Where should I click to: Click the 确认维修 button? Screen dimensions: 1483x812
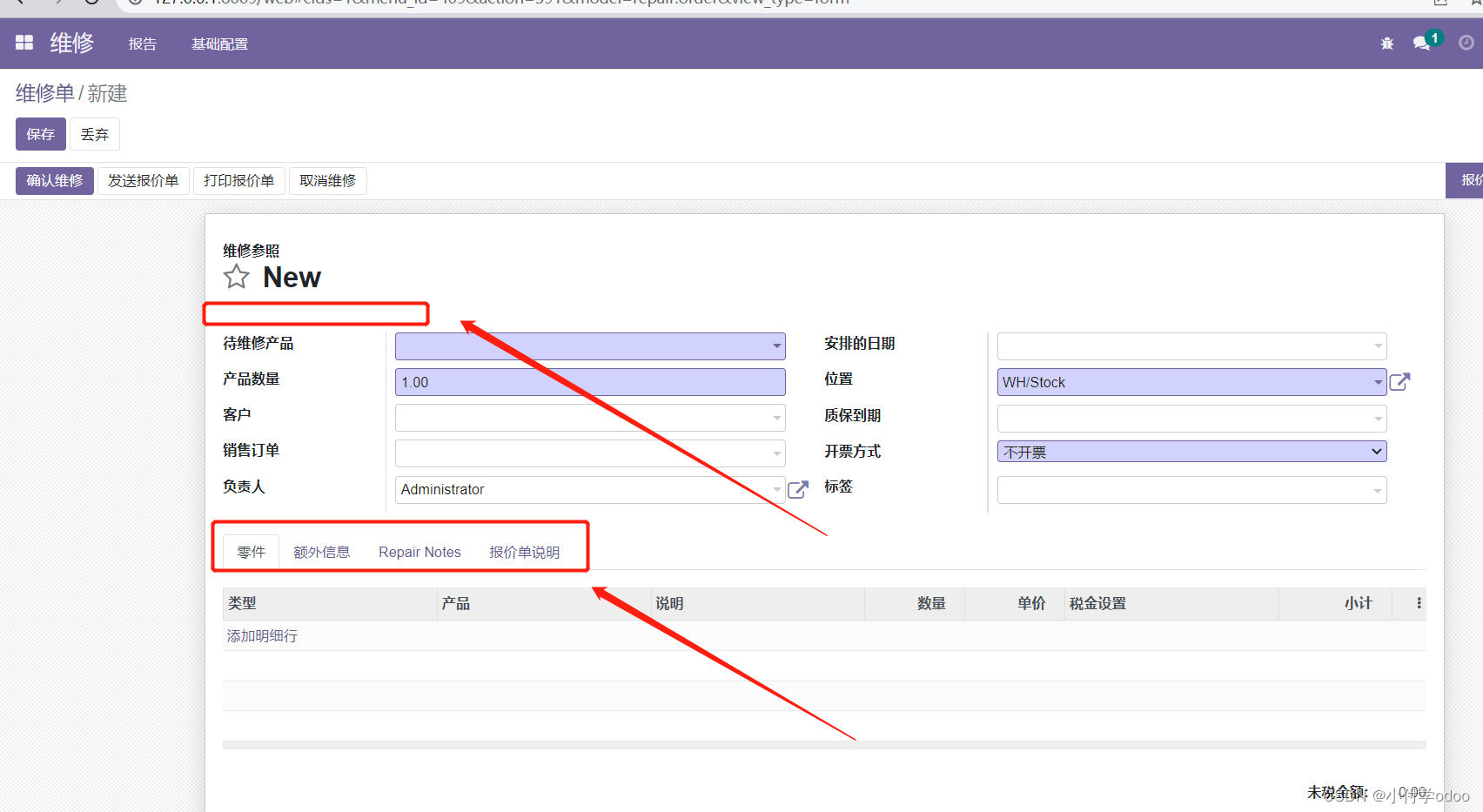54,180
